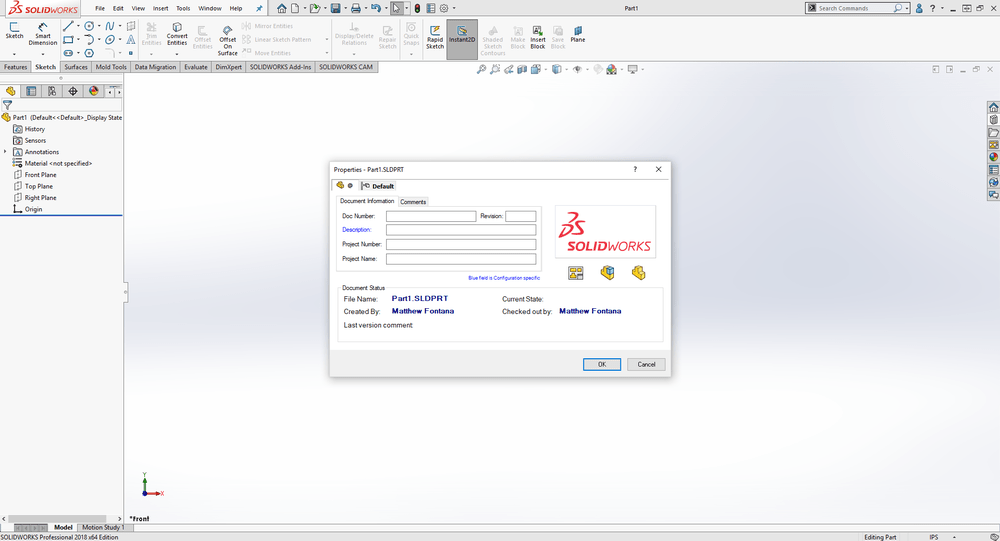The height and width of the screenshot is (541, 1000).
Task: Click the rebuild traffic light icon
Action: tap(417, 8)
